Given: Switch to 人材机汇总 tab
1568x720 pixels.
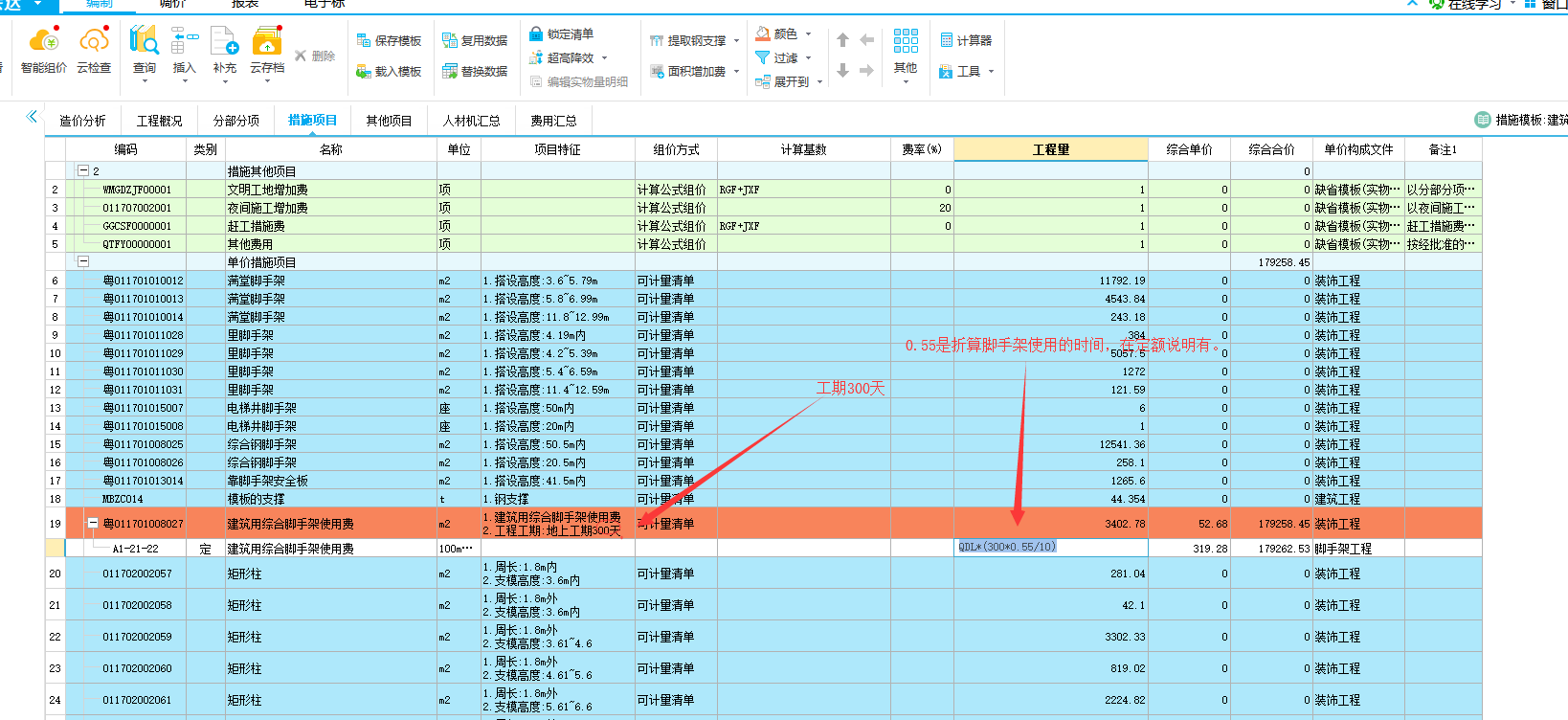Looking at the screenshot, I should [471, 121].
